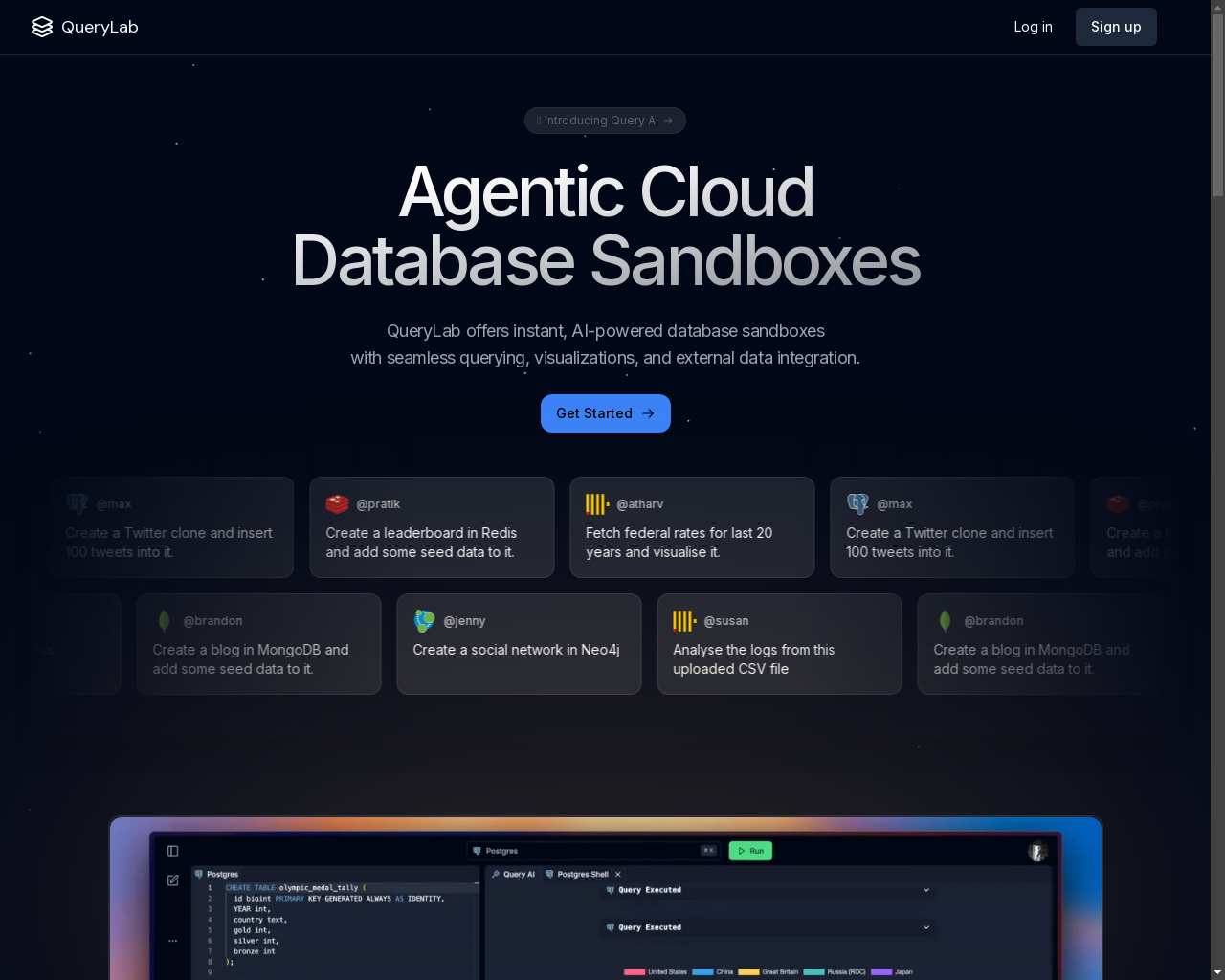Click MongoDB leaf icon on @brandon card beside @susan
The image size is (1225, 980).
coord(945,621)
